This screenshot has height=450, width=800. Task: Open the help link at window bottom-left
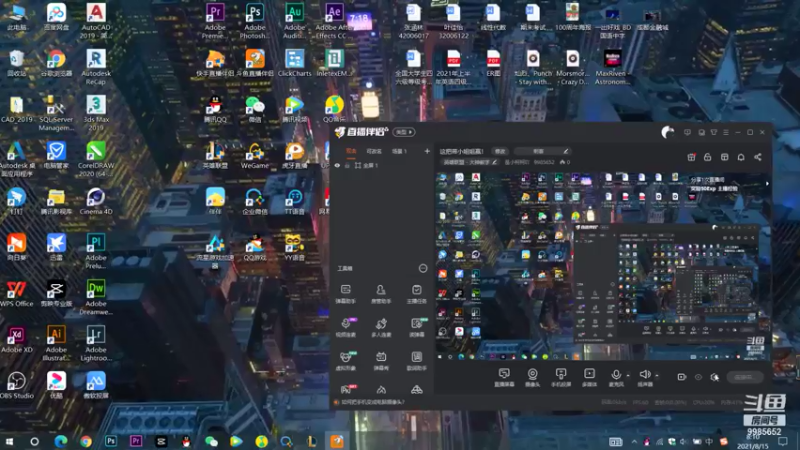(x=373, y=402)
